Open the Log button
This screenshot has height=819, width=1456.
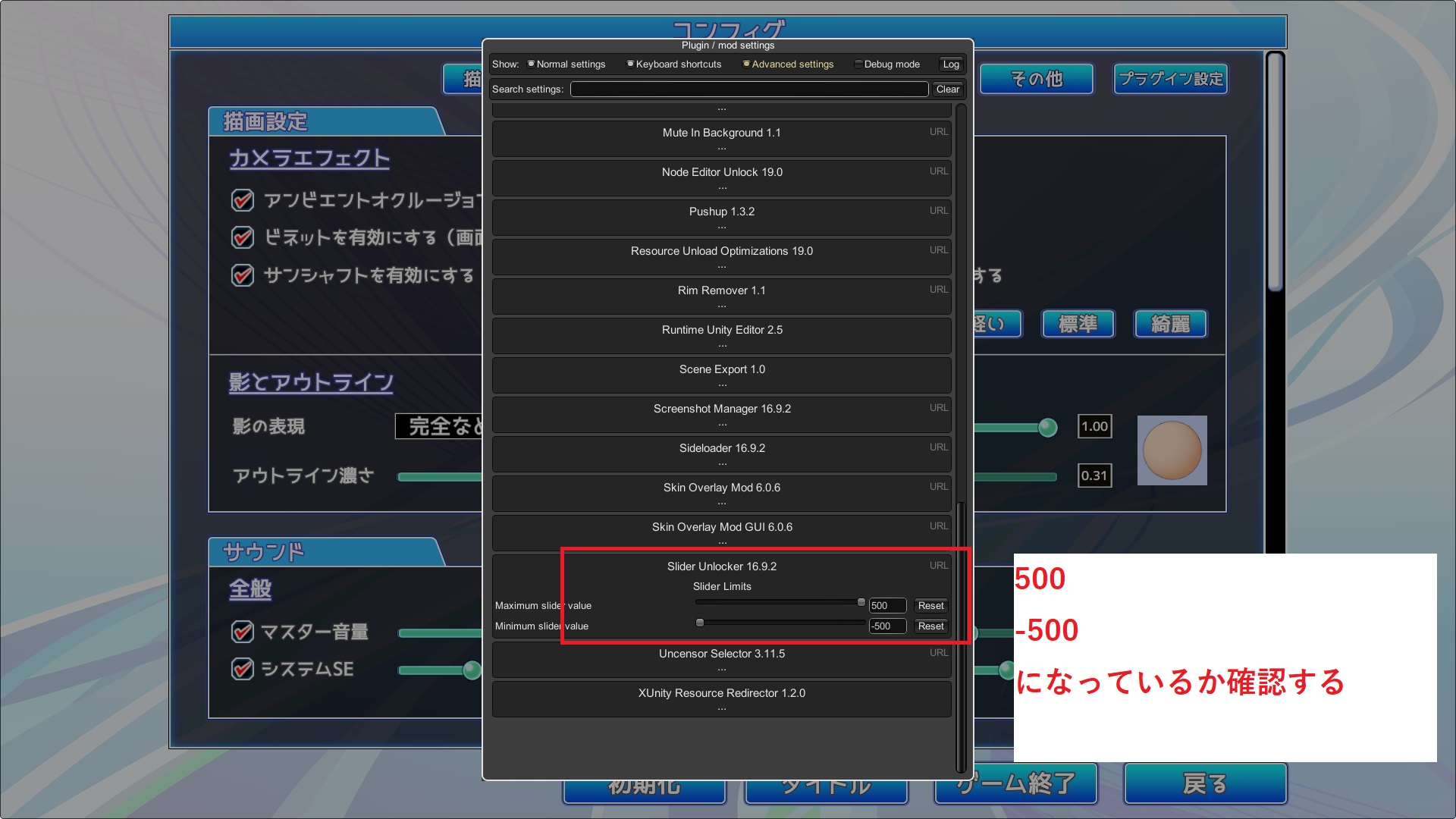(x=950, y=64)
